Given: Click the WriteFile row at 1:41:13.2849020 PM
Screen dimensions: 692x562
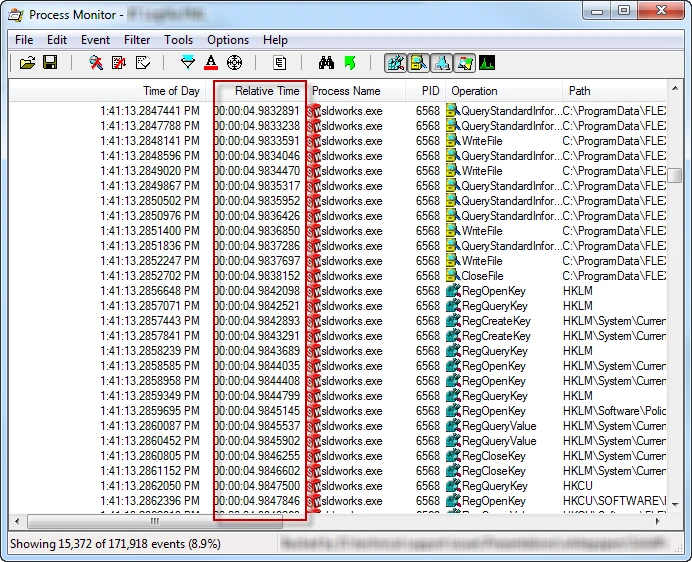Looking at the screenshot, I should (x=338, y=171).
